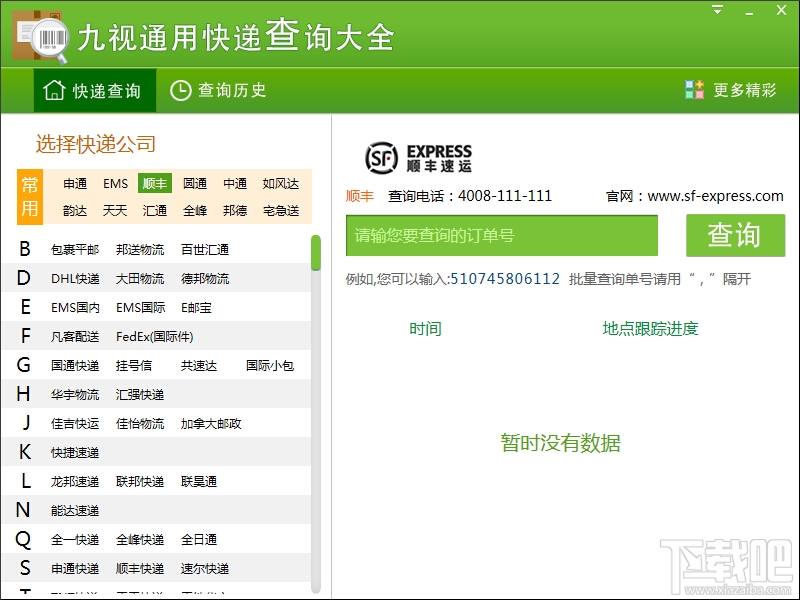Viewport: 800px width, 600px height.
Task: Choose 联邦快递 in row L
Action: [140, 482]
